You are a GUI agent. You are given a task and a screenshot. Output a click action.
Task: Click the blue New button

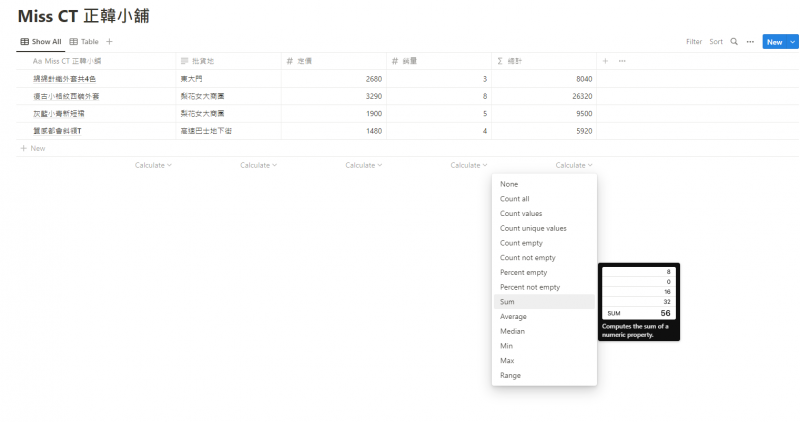tap(774, 42)
